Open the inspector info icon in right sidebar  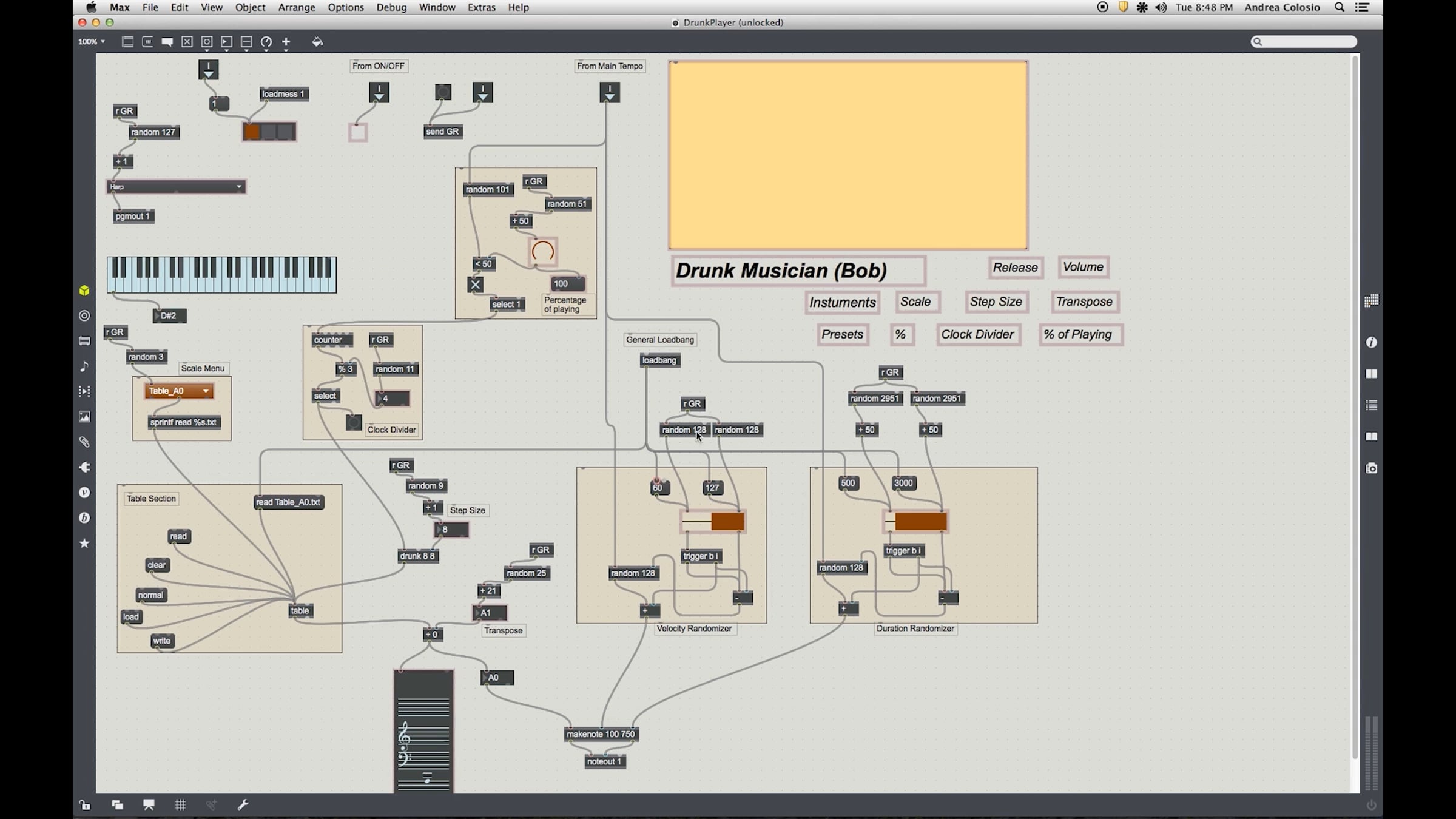click(1371, 343)
